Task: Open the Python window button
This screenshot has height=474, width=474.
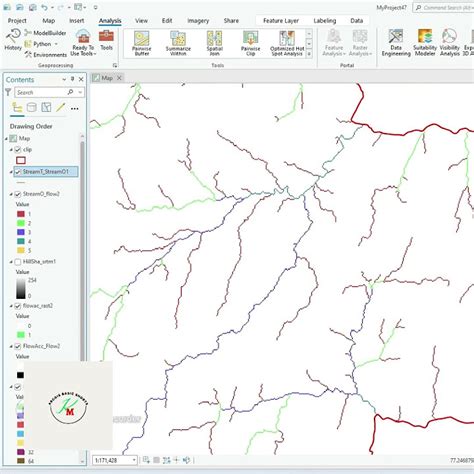Action: click(38, 44)
